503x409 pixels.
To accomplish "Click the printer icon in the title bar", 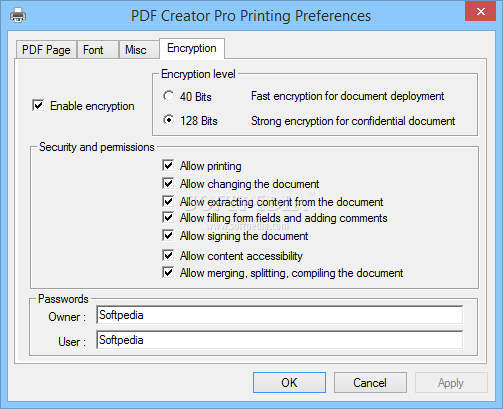I will (x=18, y=15).
